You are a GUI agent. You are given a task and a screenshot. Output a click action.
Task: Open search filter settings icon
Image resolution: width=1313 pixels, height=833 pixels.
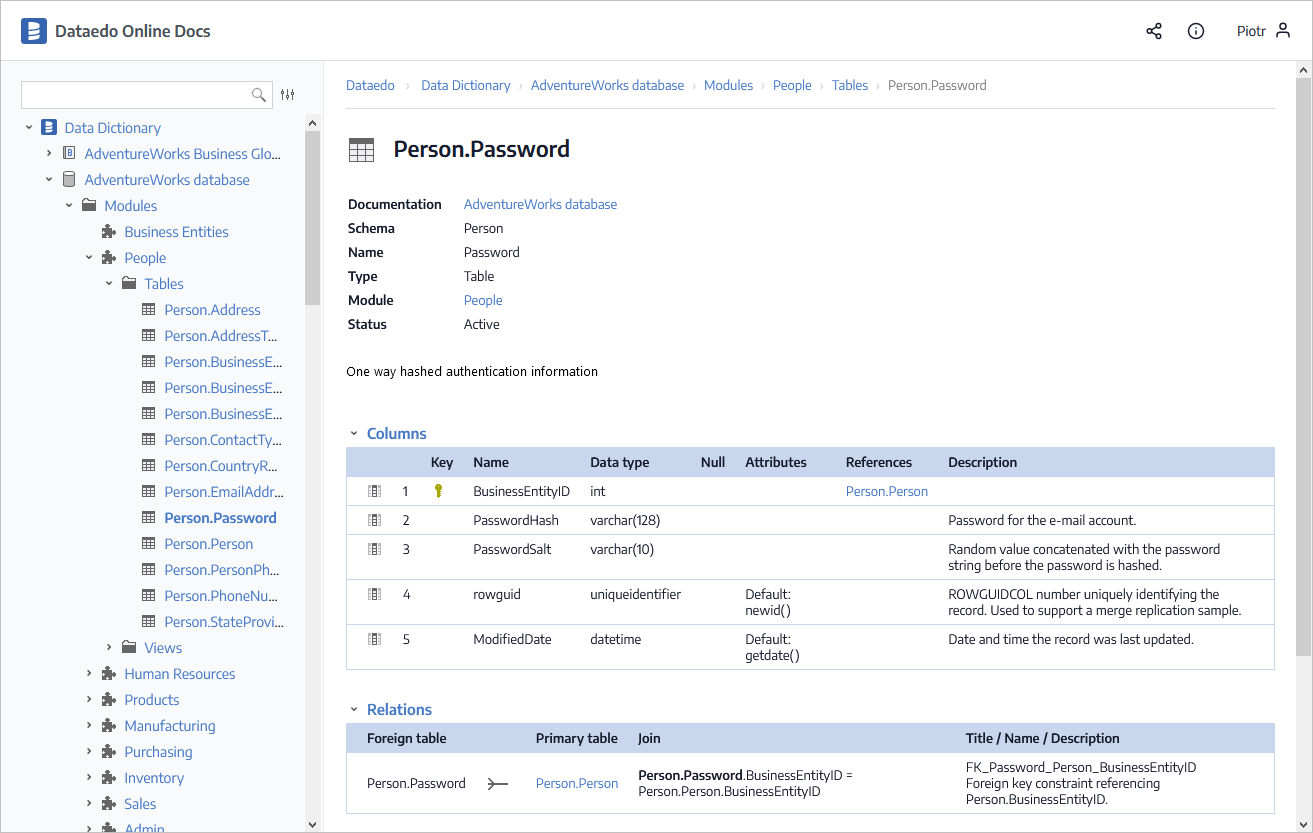288,94
